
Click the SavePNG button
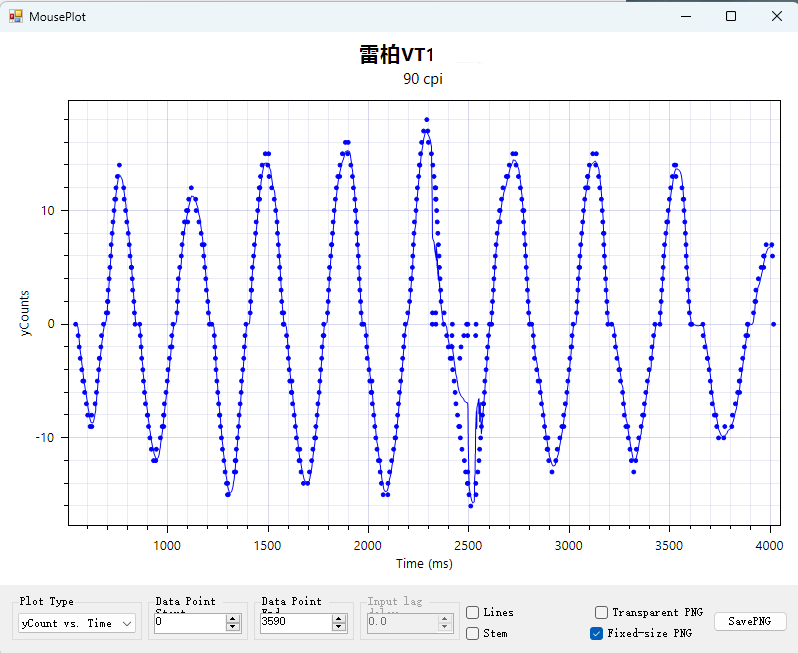tap(750, 621)
